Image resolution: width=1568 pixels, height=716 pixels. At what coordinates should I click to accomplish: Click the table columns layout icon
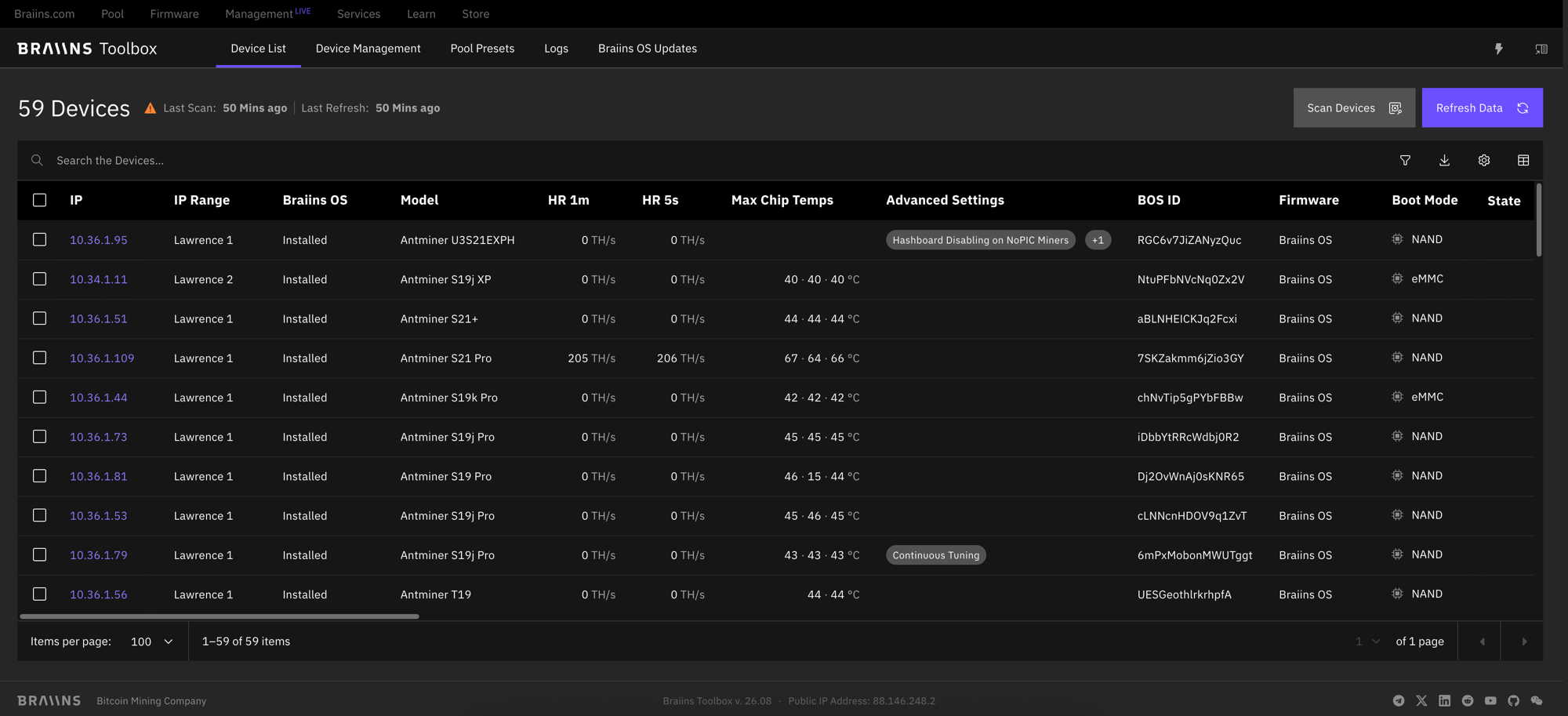coord(1523,160)
